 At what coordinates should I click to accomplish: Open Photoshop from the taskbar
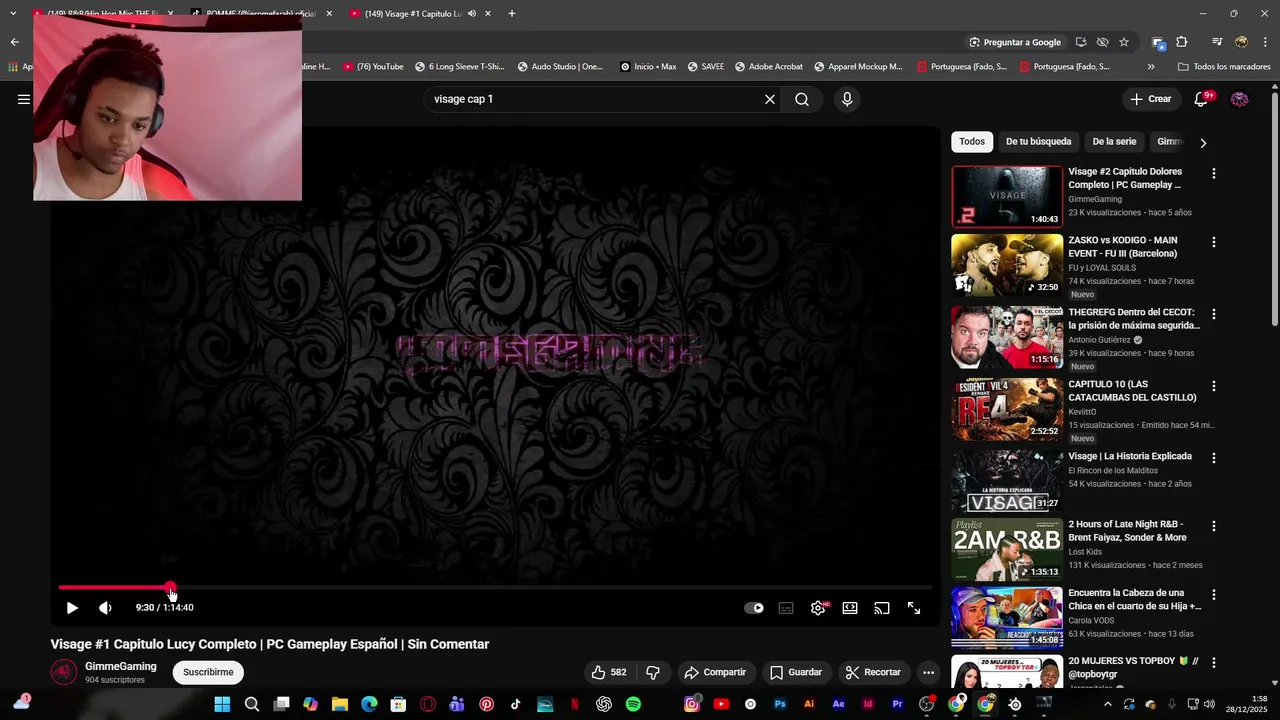coord(780,704)
